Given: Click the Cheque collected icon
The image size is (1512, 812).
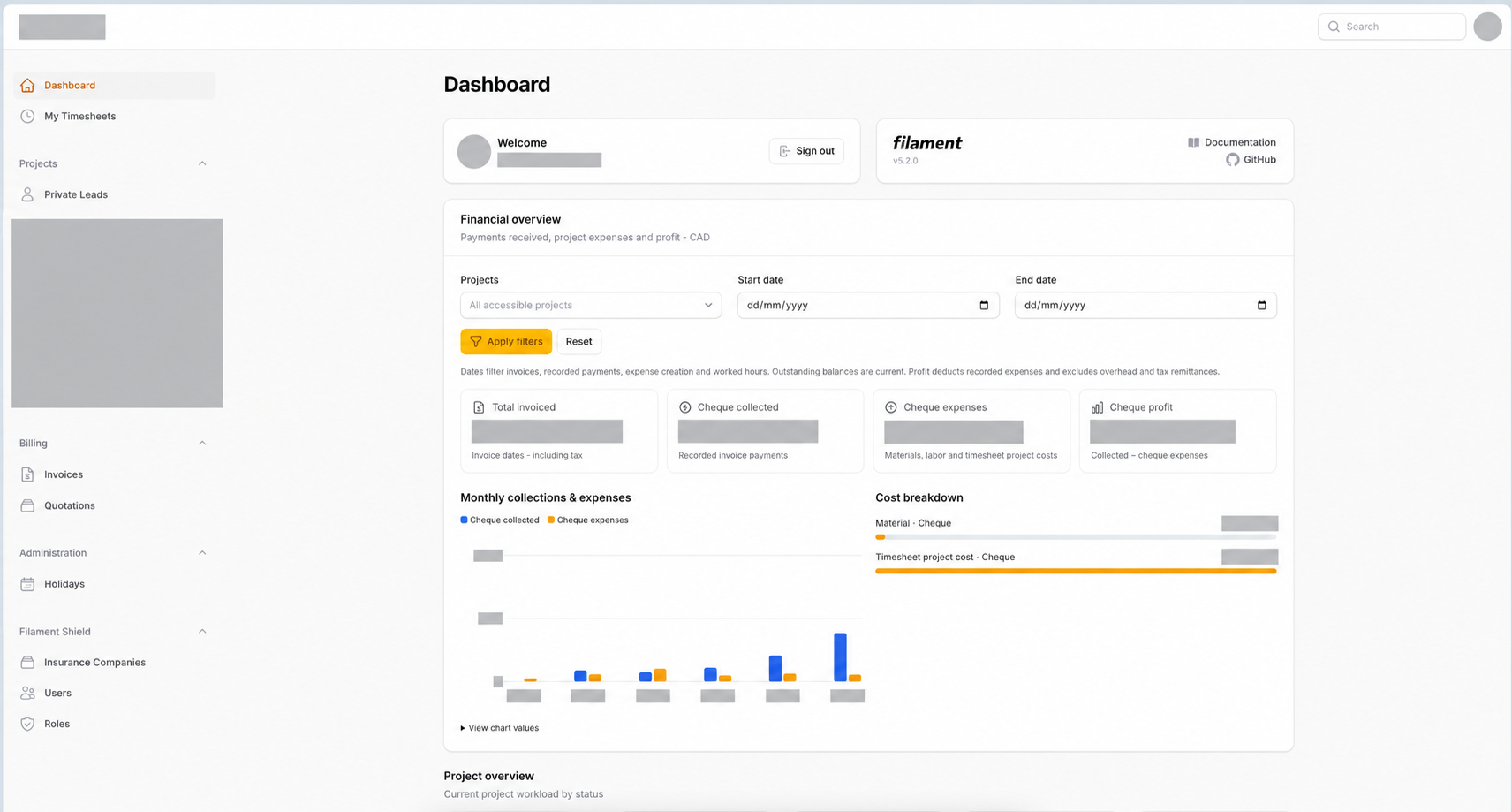Looking at the screenshot, I should click(x=684, y=407).
